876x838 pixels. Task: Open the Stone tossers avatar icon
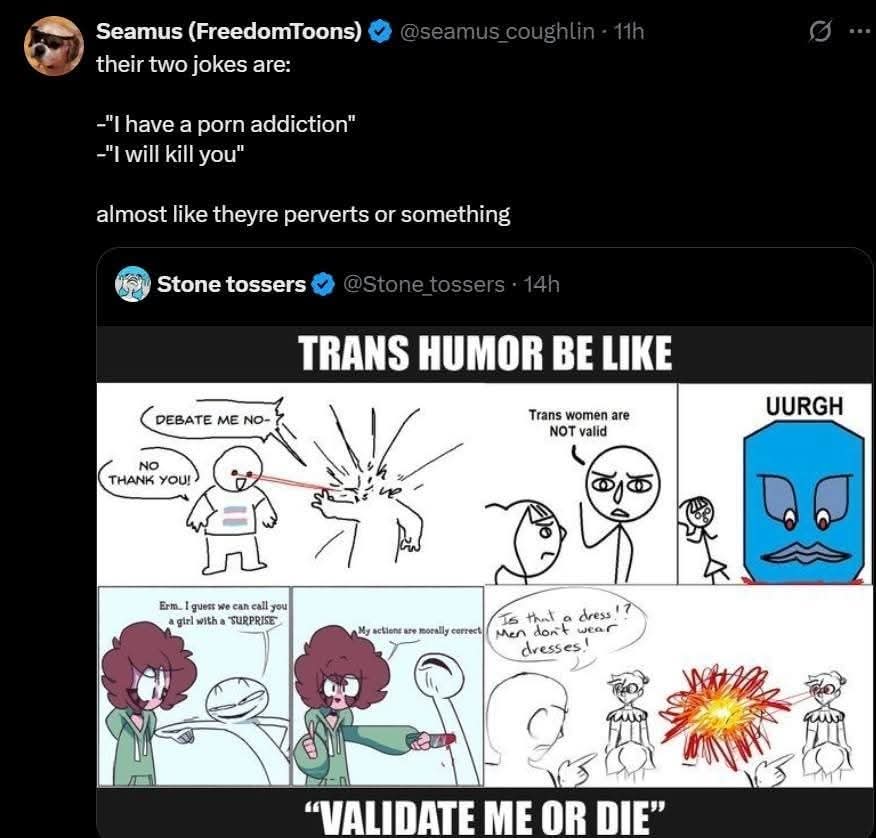point(133,284)
